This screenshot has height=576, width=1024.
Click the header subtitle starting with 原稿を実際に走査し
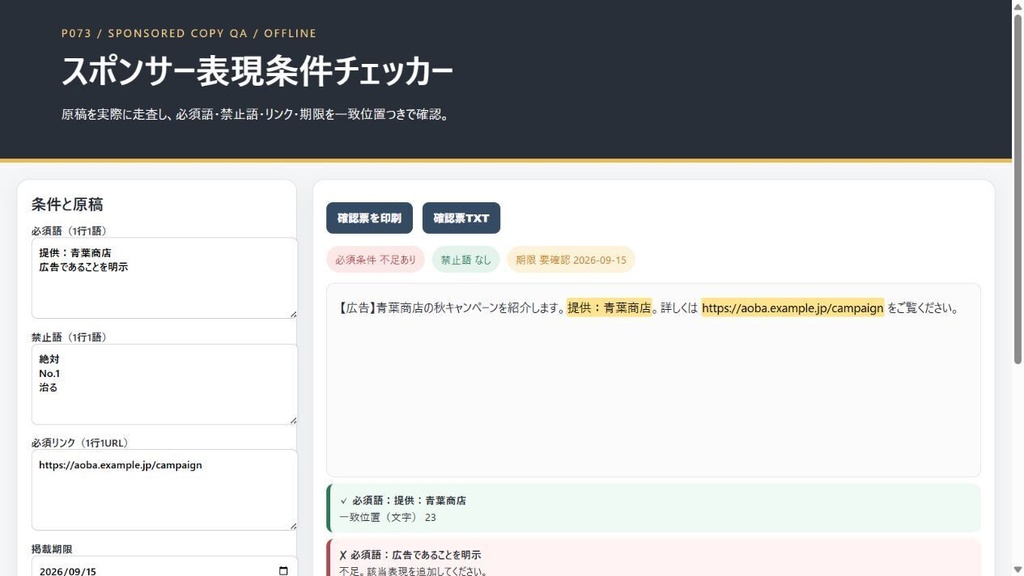coord(255,115)
